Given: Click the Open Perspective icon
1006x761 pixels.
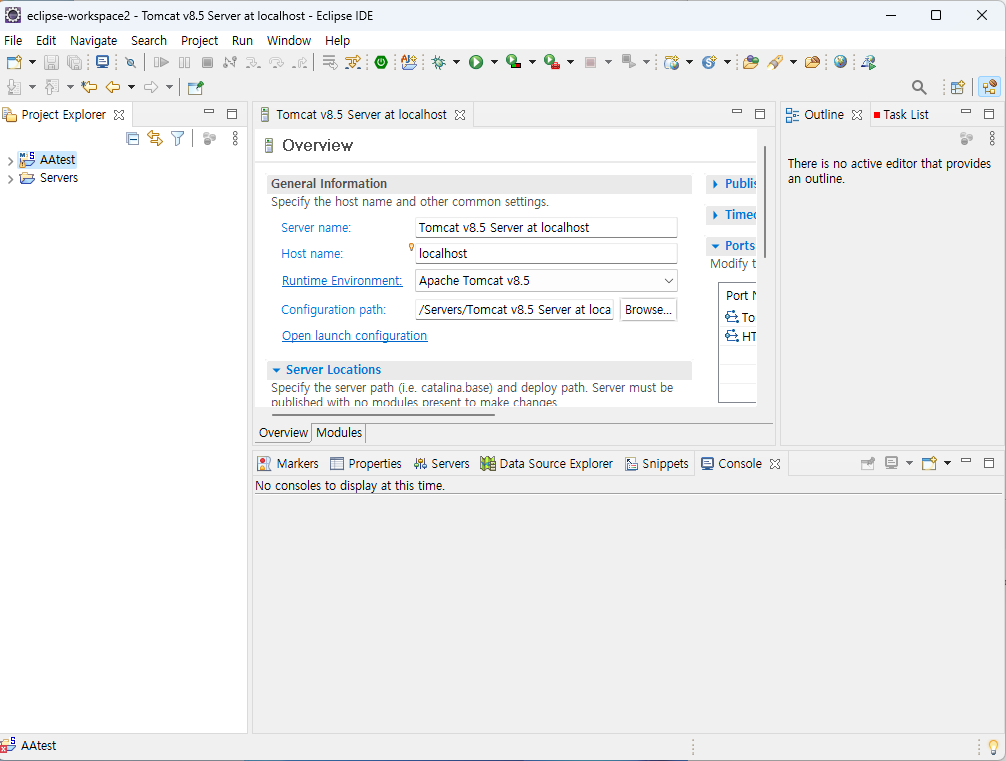Looking at the screenshot, I should click(x=958, y=87).
